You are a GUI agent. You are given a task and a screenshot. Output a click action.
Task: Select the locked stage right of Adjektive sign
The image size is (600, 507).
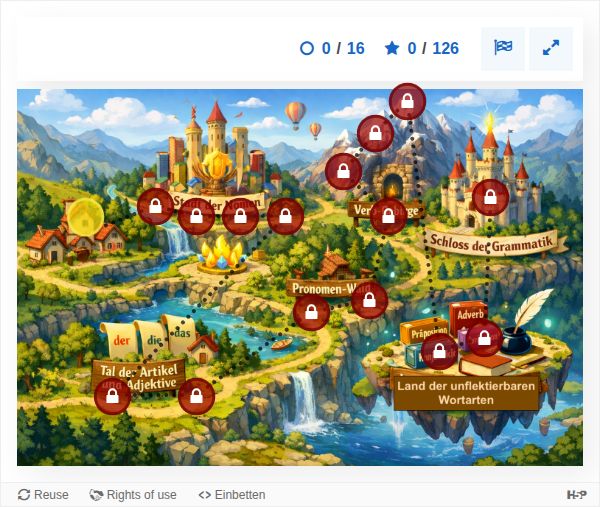(x=196, y=396)
